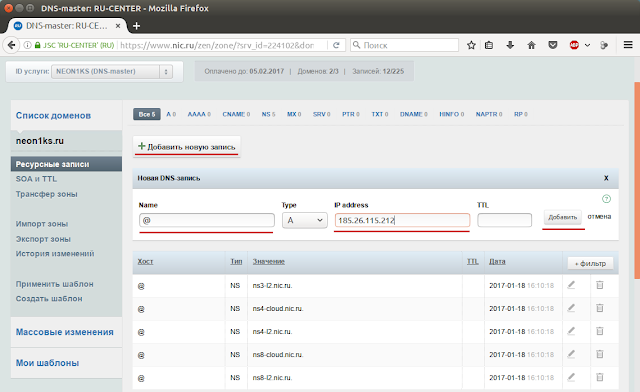640x392 pixels.
Task: Select the Все 5 filter tab
Action: point(147,114)
